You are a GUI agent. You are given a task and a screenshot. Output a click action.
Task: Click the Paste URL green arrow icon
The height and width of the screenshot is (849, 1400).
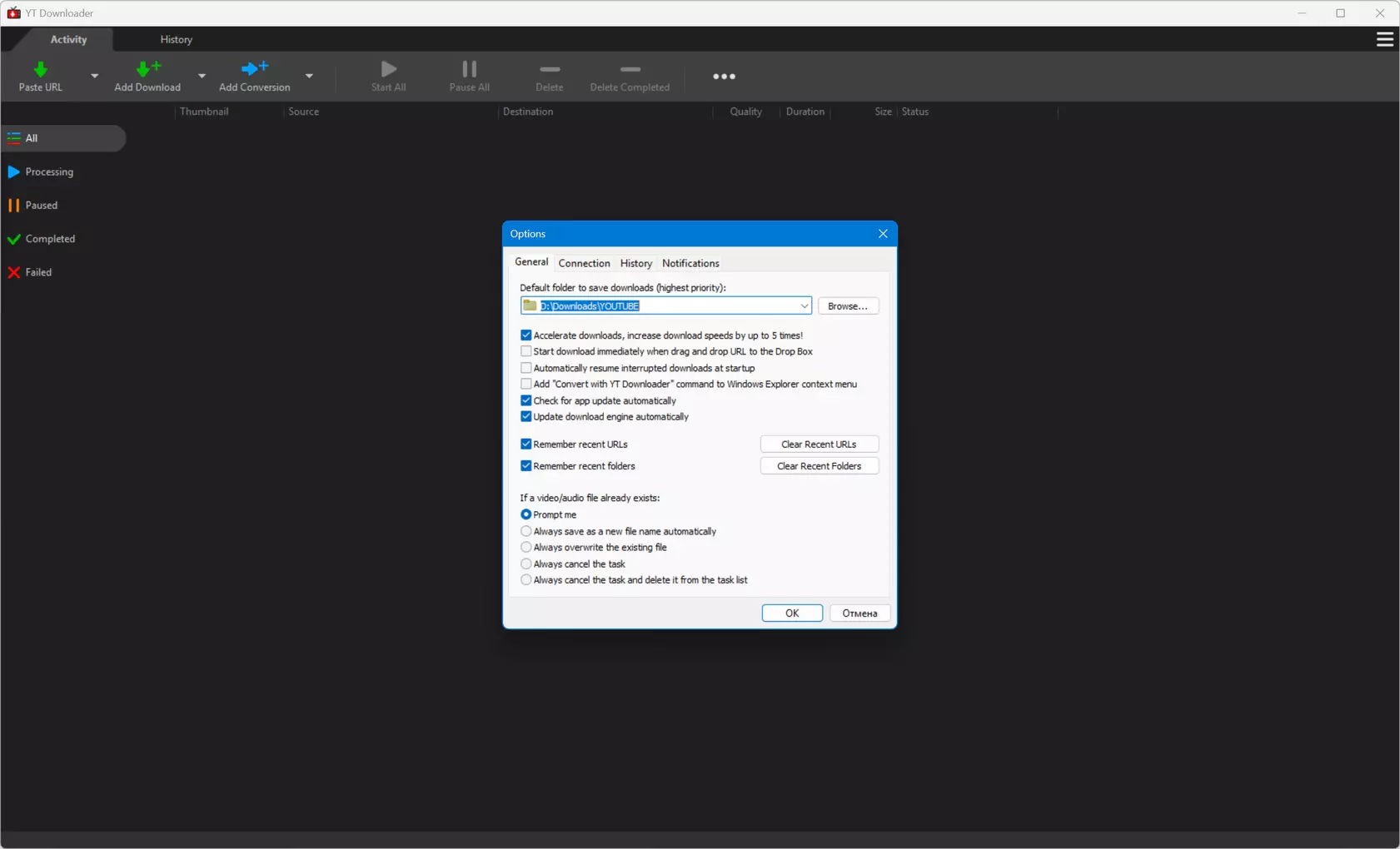click(40, 70)
